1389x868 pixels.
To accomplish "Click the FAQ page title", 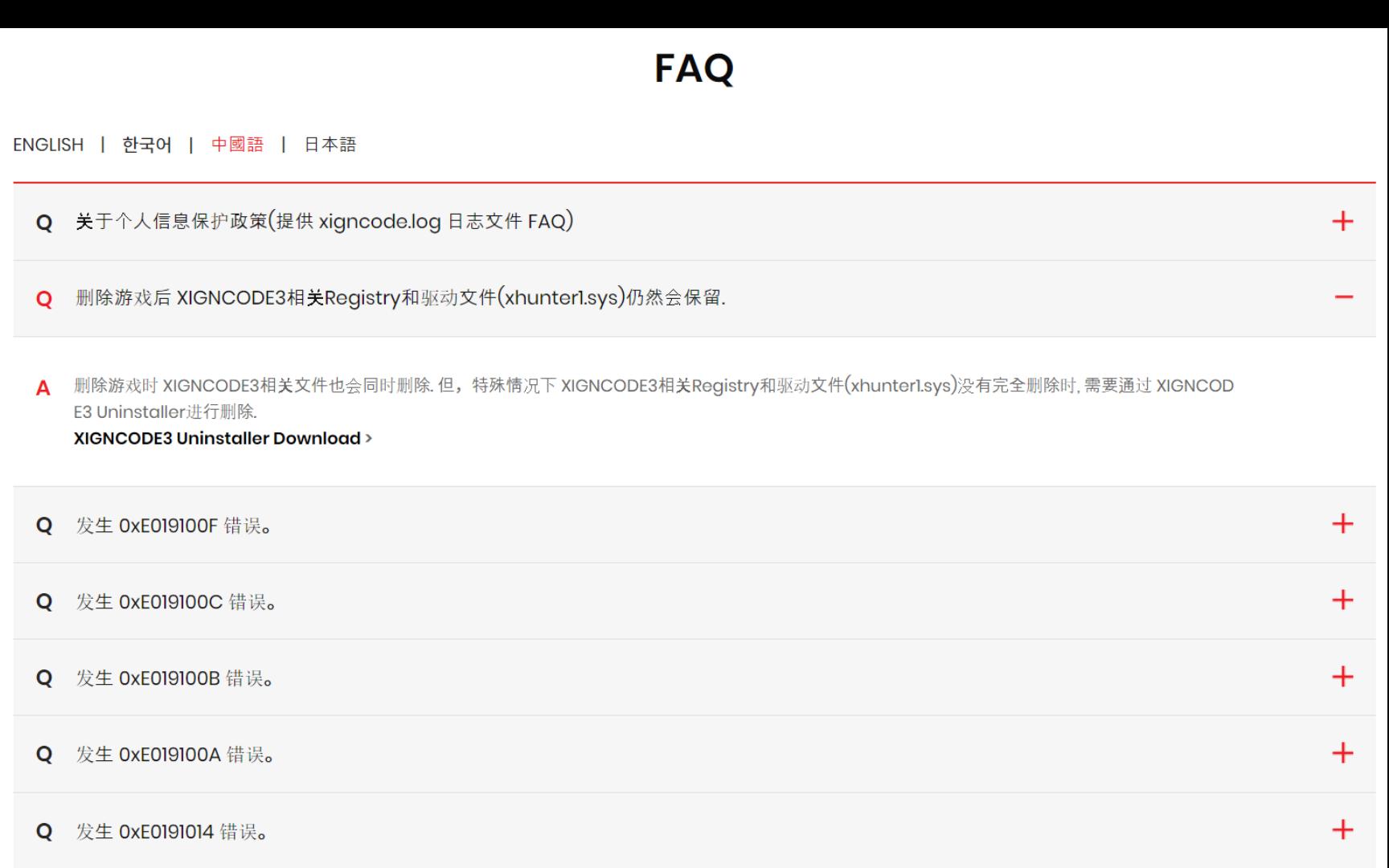I will 694,69.
